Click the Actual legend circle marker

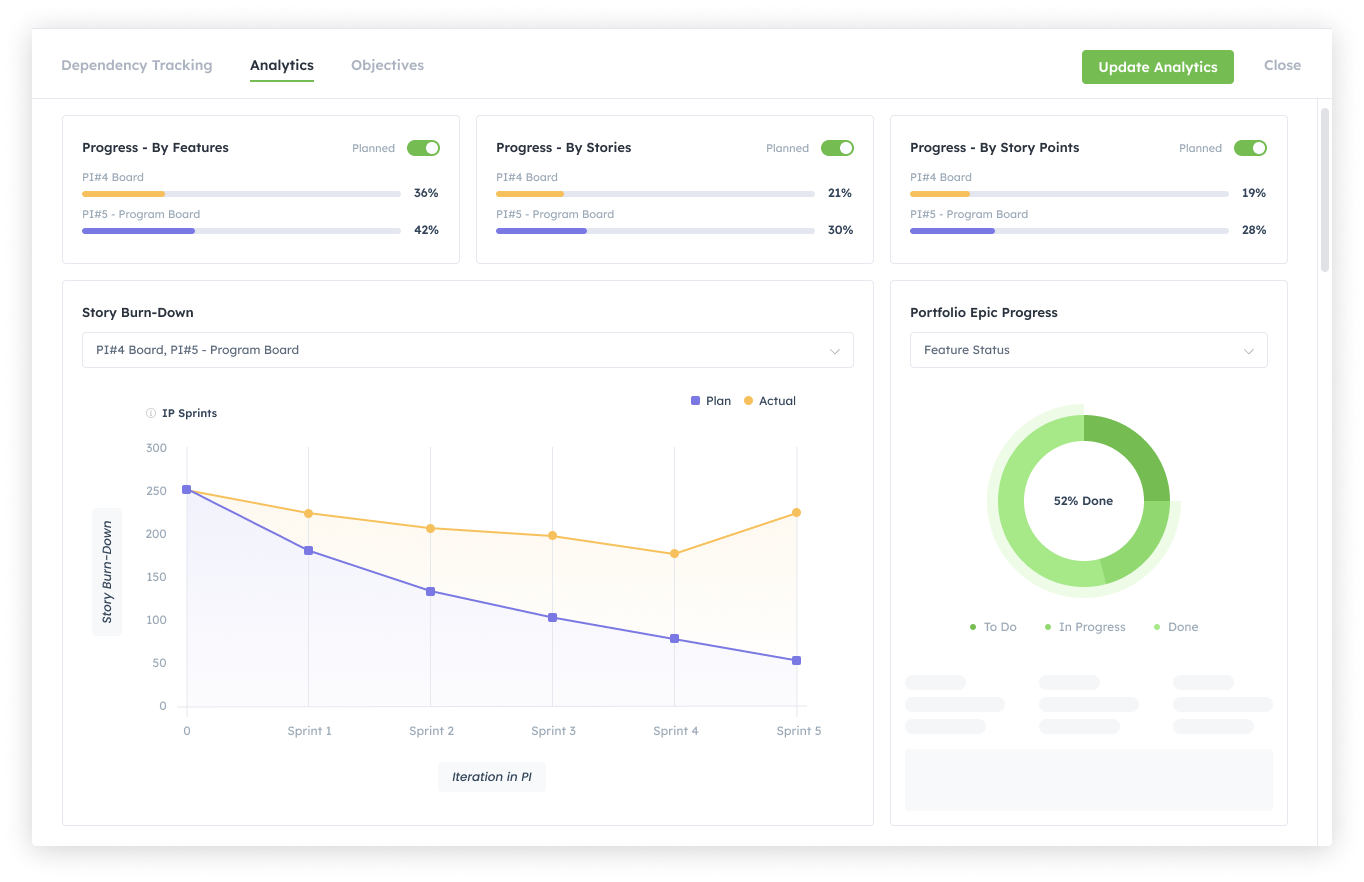(x=749, y=401)
